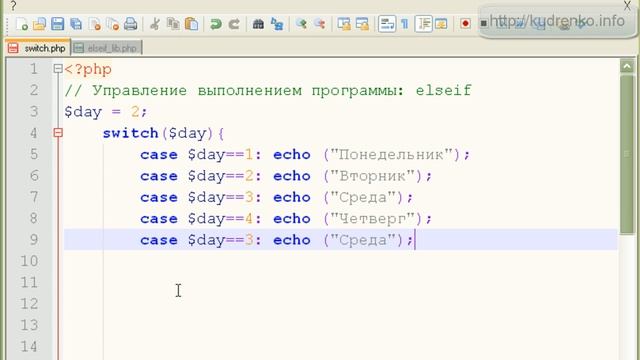The width and height of the screenshot is (640, 360).
Task: Click the Open file folder icon
Action: click(x=40, y=24)
